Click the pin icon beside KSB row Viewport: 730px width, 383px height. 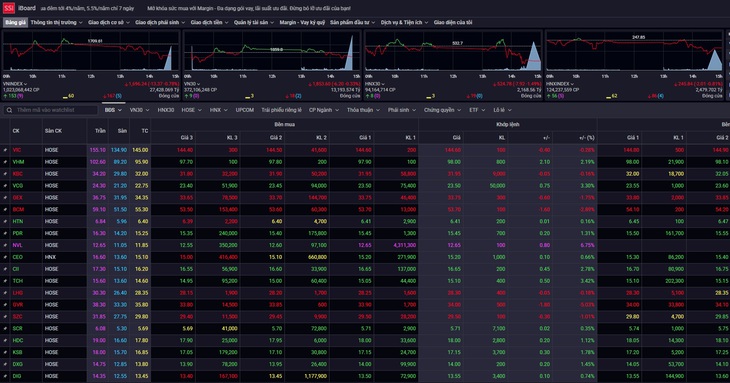click(x=5, y=352)
